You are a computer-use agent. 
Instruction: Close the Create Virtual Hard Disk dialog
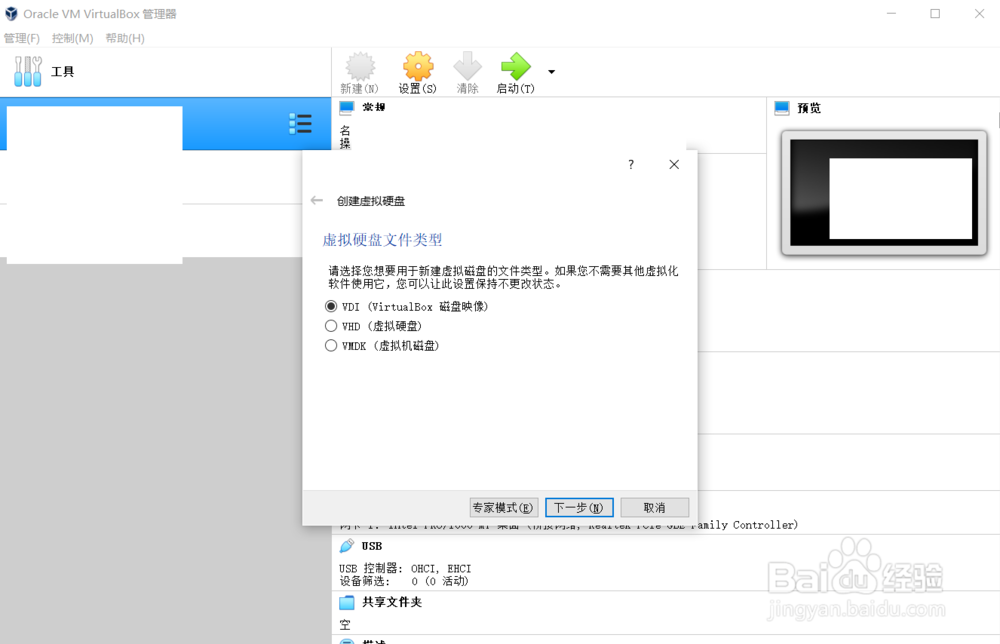(674, 165)
